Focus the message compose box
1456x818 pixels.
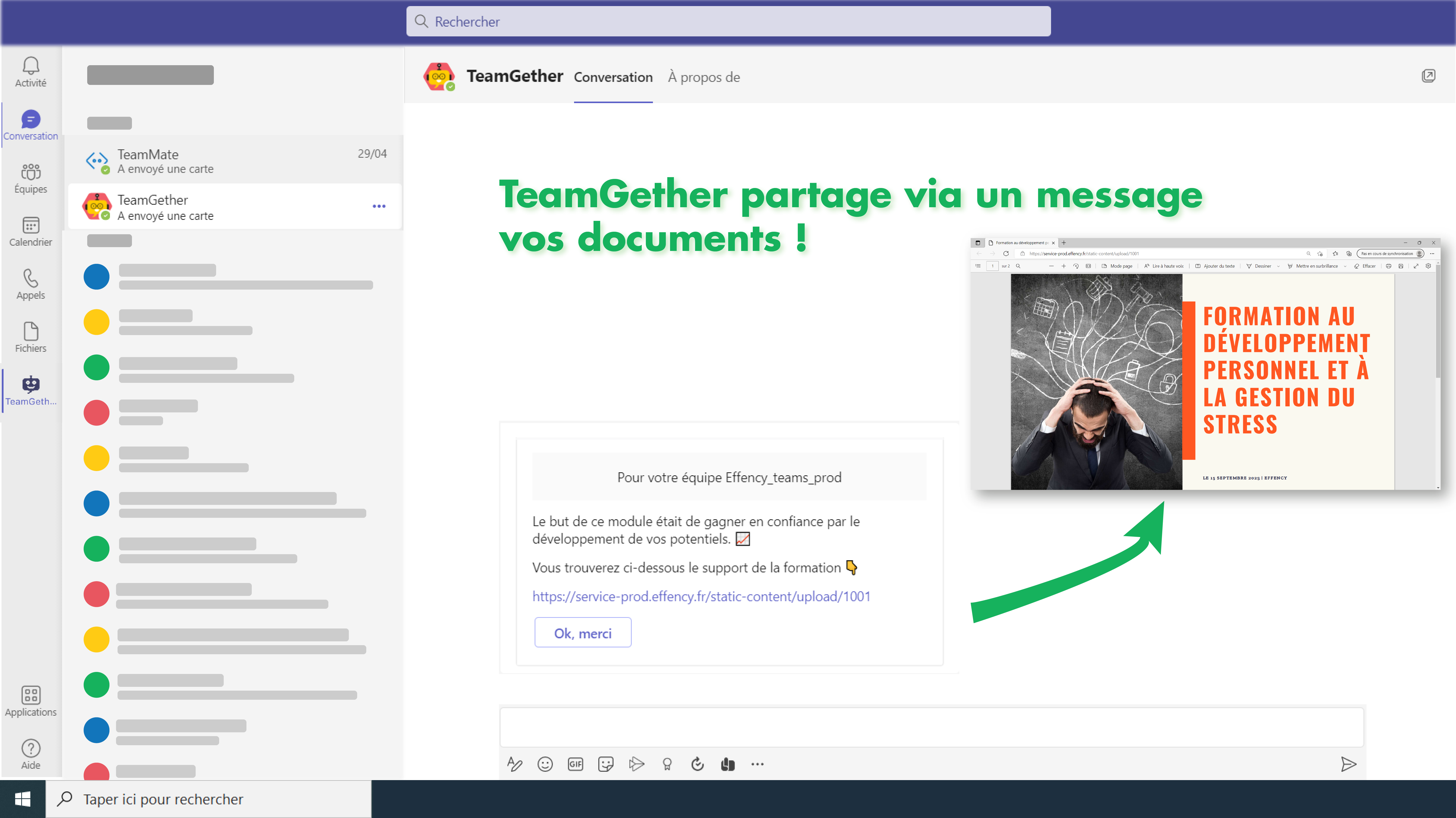pos(931,727)
